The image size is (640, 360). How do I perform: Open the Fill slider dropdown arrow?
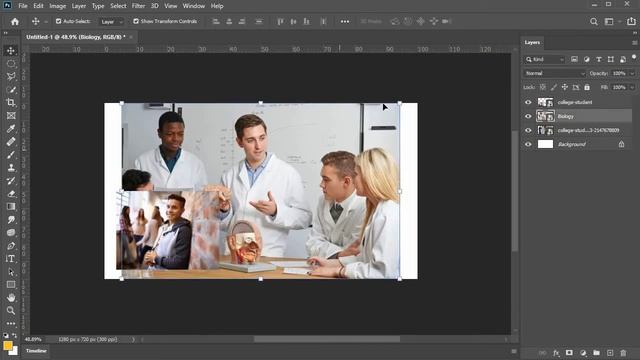[x=632, y=87]
